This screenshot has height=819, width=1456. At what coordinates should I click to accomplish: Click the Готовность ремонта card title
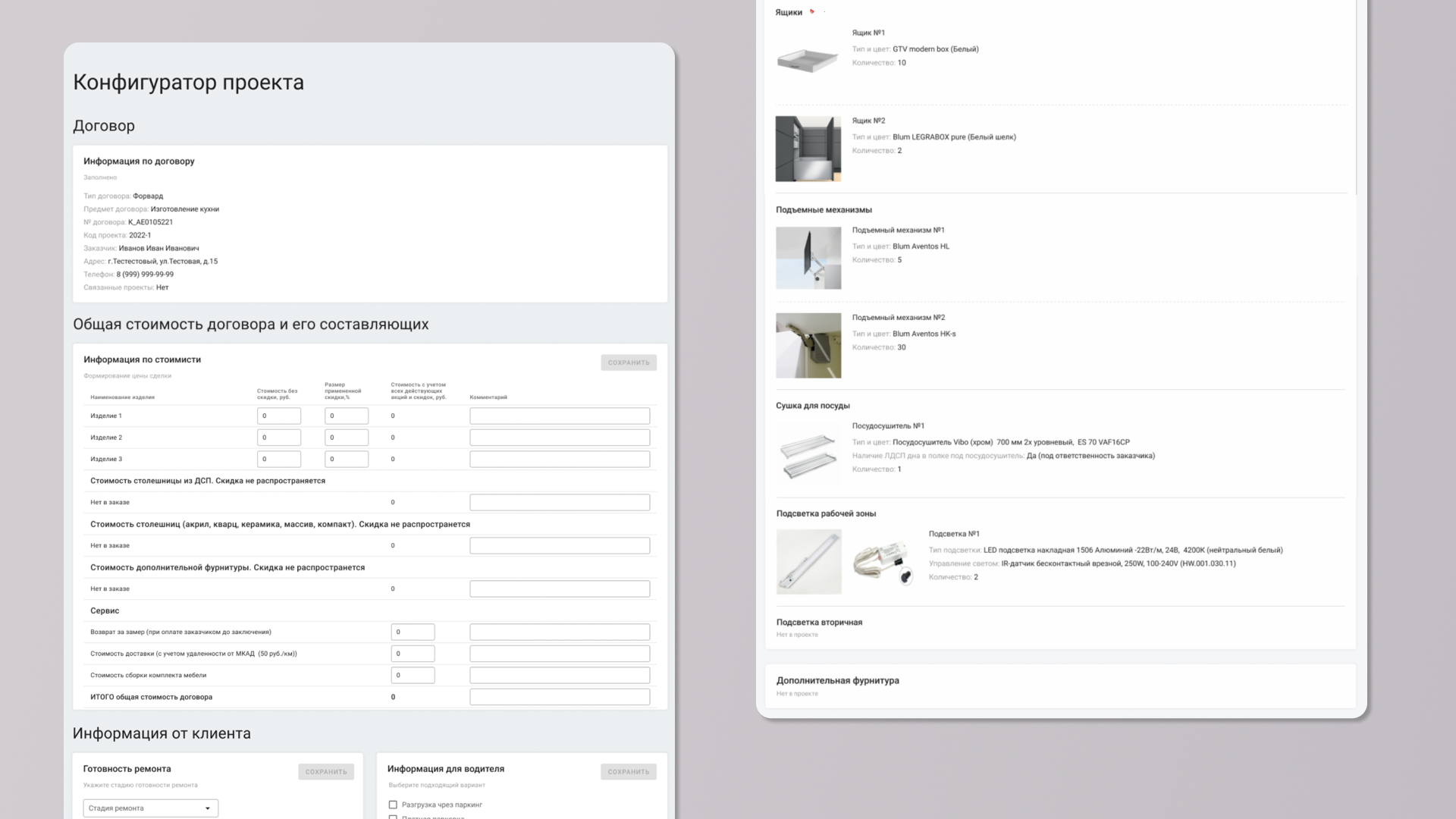point(127,769)
